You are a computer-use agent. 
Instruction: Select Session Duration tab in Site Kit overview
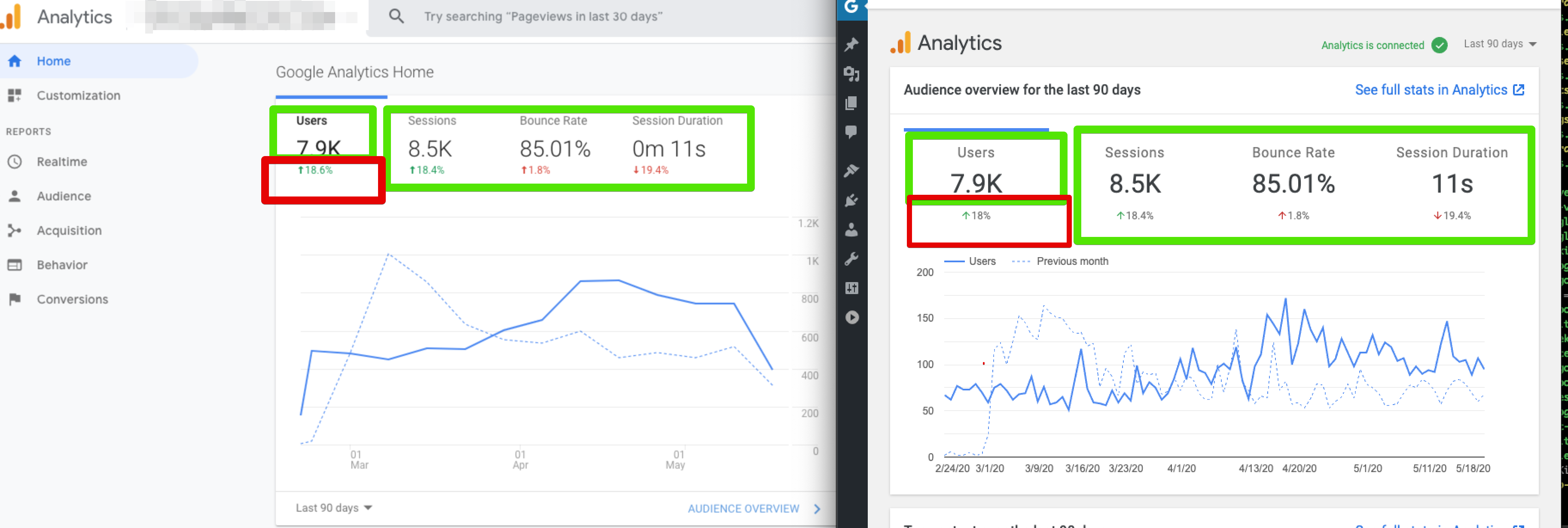[x=1452, y=183]
